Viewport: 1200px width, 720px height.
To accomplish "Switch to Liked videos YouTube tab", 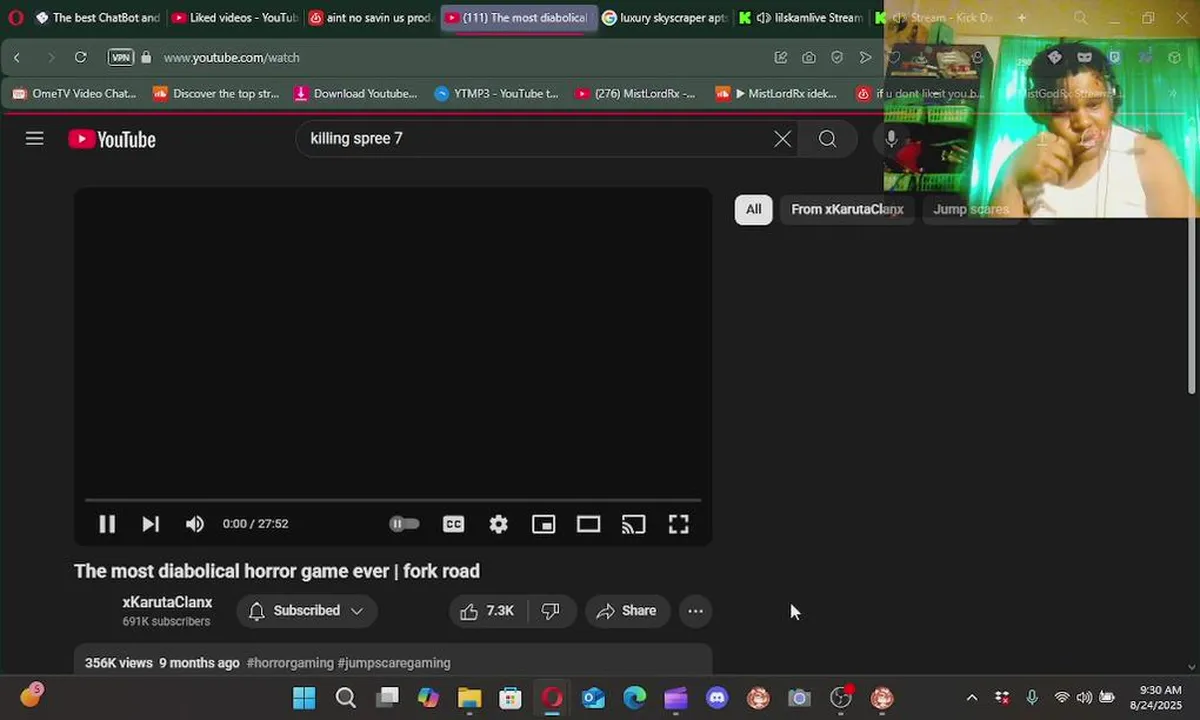I will (x=233, y=18).
